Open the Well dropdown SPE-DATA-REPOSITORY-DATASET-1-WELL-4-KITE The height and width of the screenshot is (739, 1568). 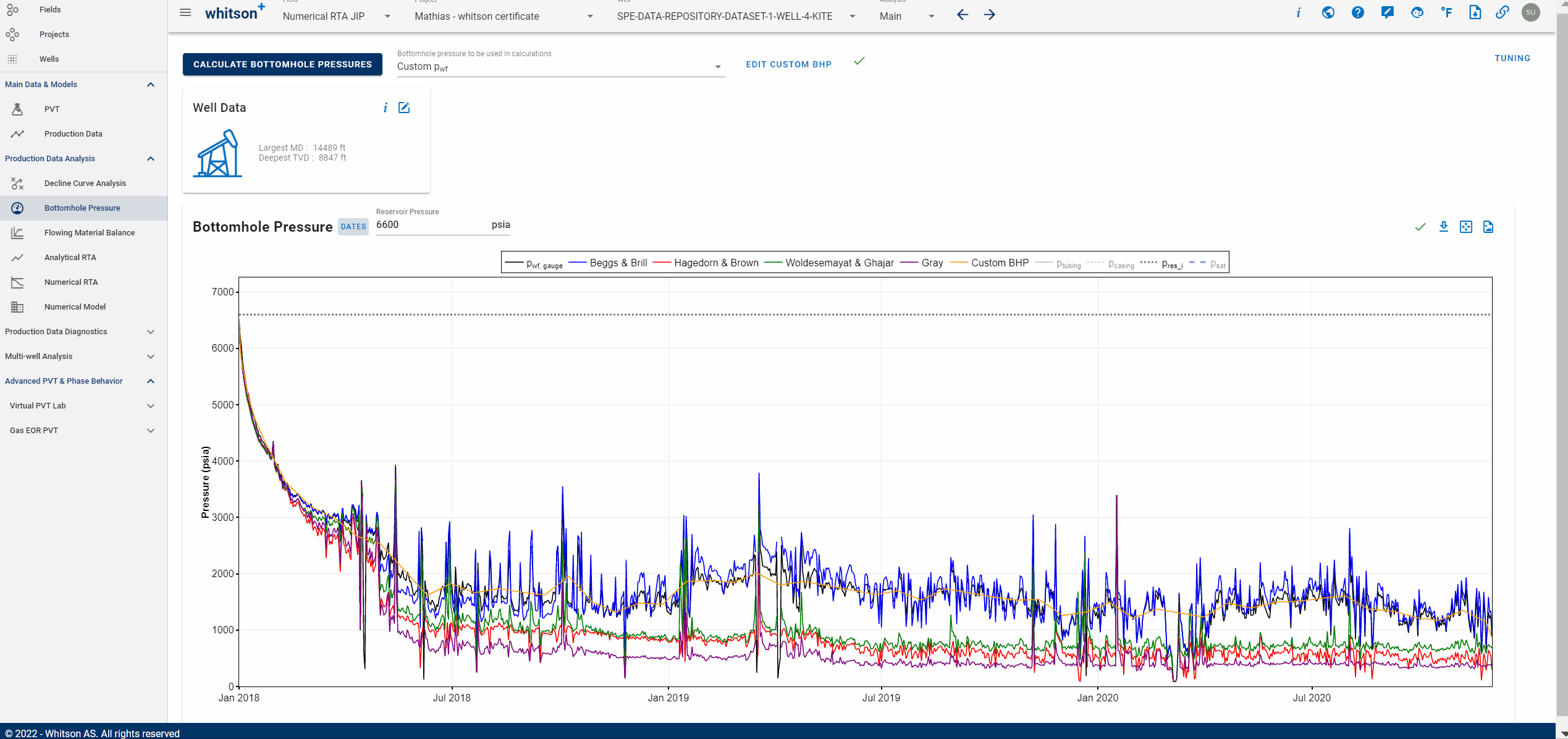coord(736,16)
